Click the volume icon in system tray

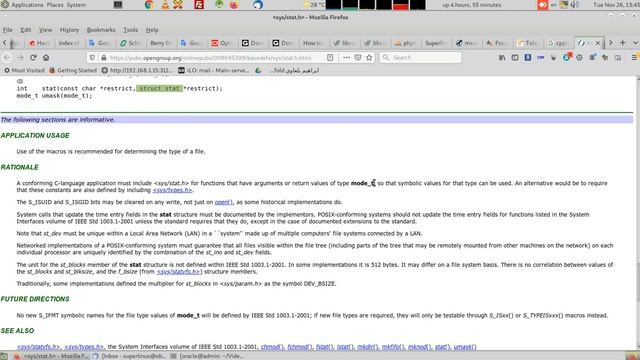[x=575, y=5]
